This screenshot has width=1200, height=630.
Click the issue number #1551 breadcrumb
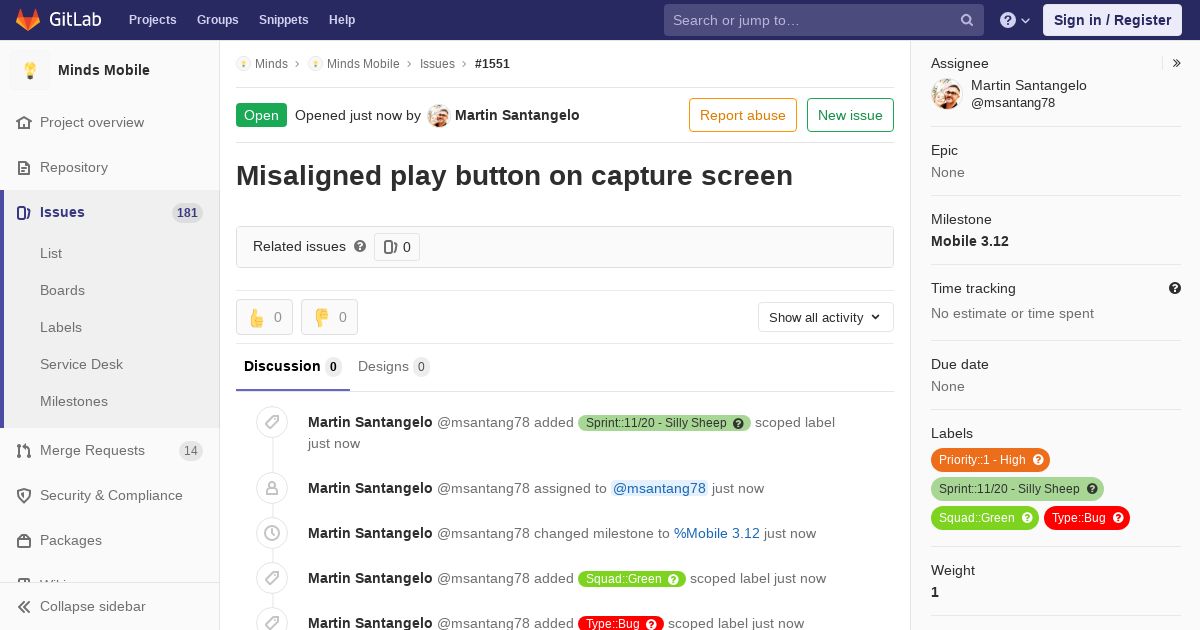(492, 64)
